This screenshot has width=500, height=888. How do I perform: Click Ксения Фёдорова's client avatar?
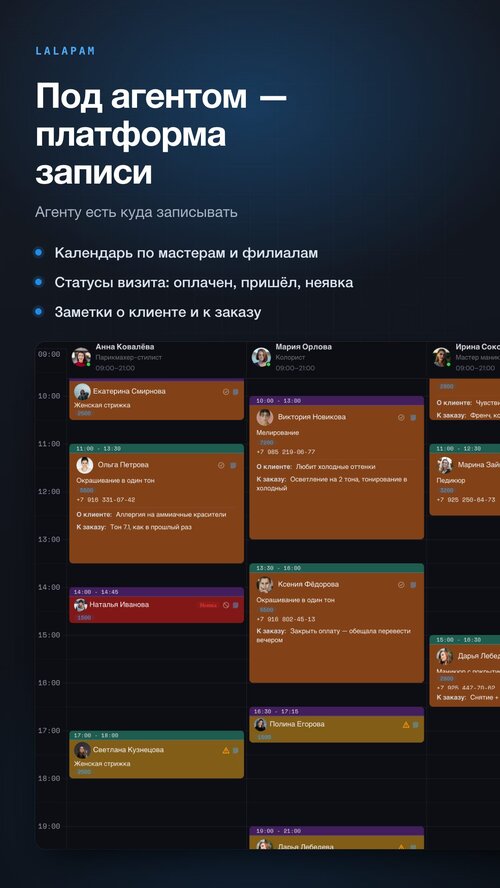coord(264,584)
